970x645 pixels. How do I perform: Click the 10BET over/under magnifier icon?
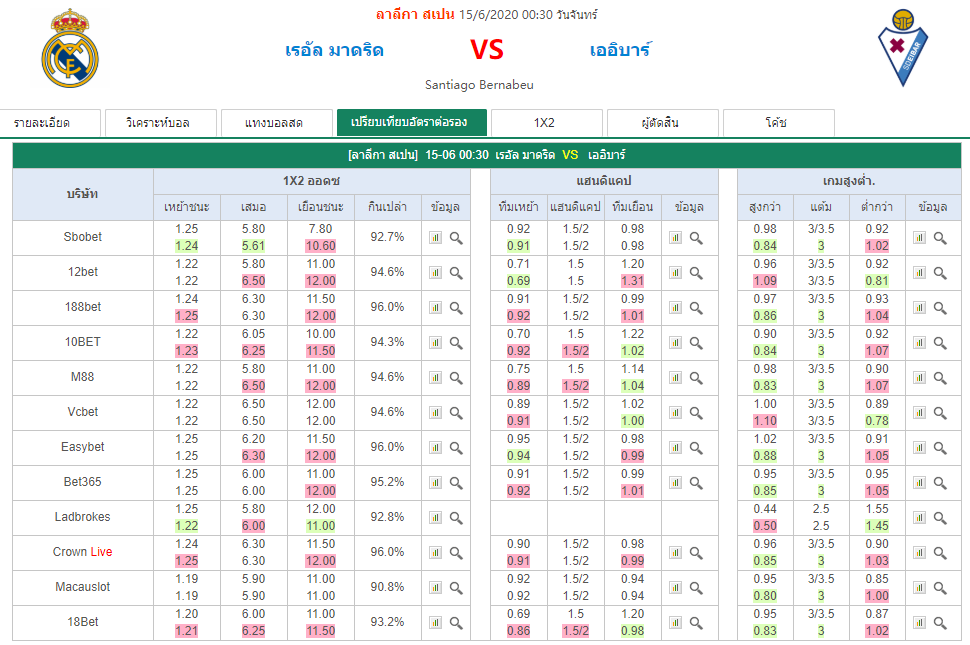point(940,343)
